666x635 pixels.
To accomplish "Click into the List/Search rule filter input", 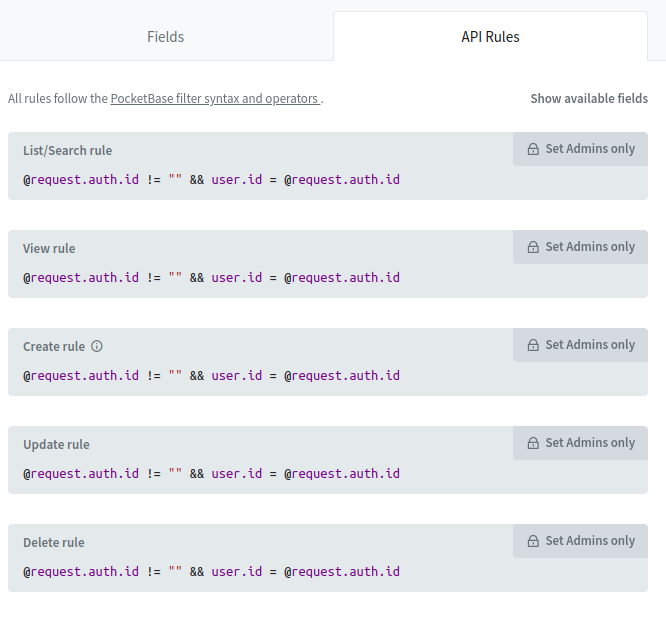I will [300, 180].
